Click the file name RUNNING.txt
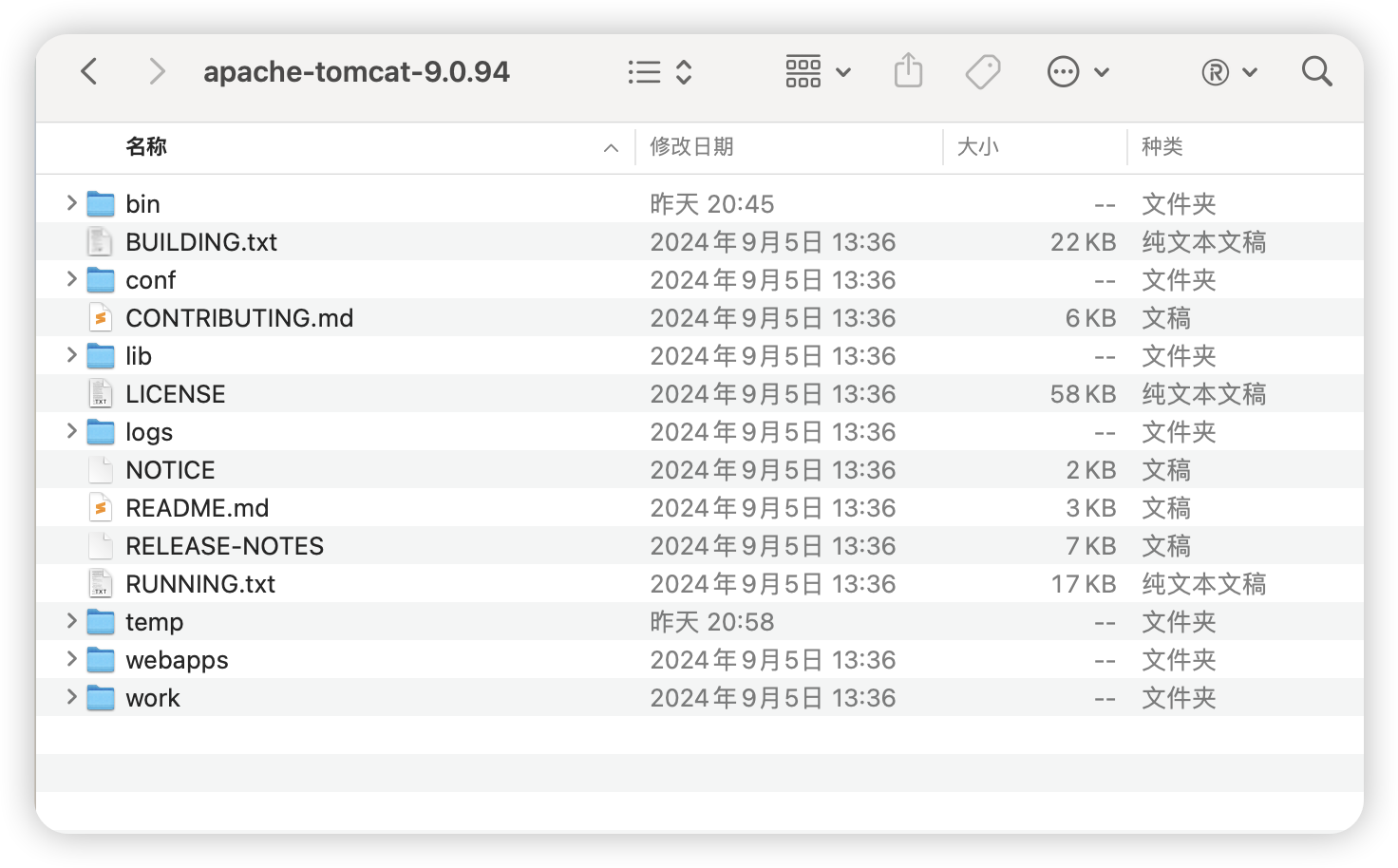 (x=200, y=584)
